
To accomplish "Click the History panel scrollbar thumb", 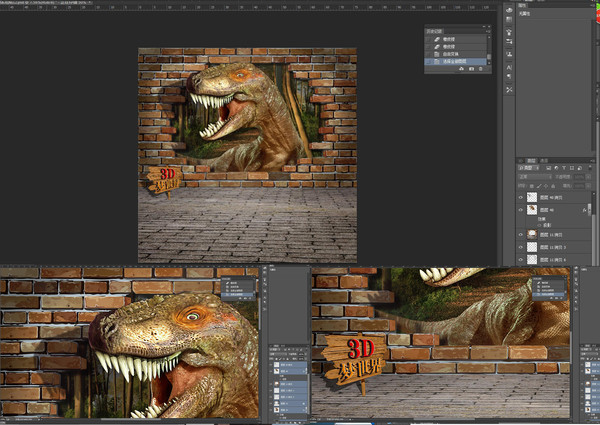I will coord(489,57).
